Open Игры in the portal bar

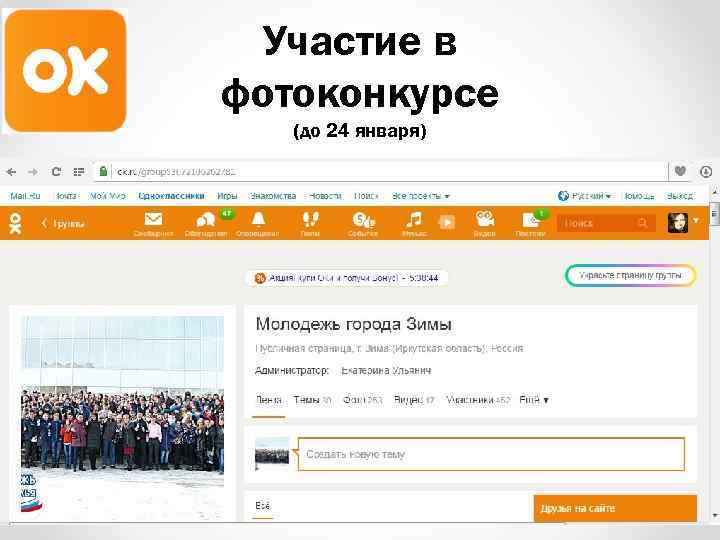(227, 196)
